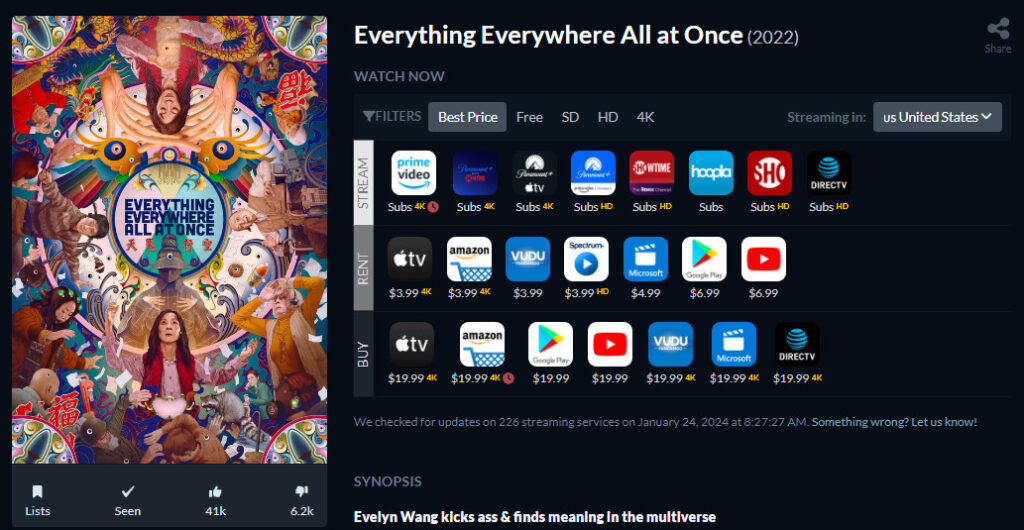Buy on YouTube for $19.99

click(609, 344)
